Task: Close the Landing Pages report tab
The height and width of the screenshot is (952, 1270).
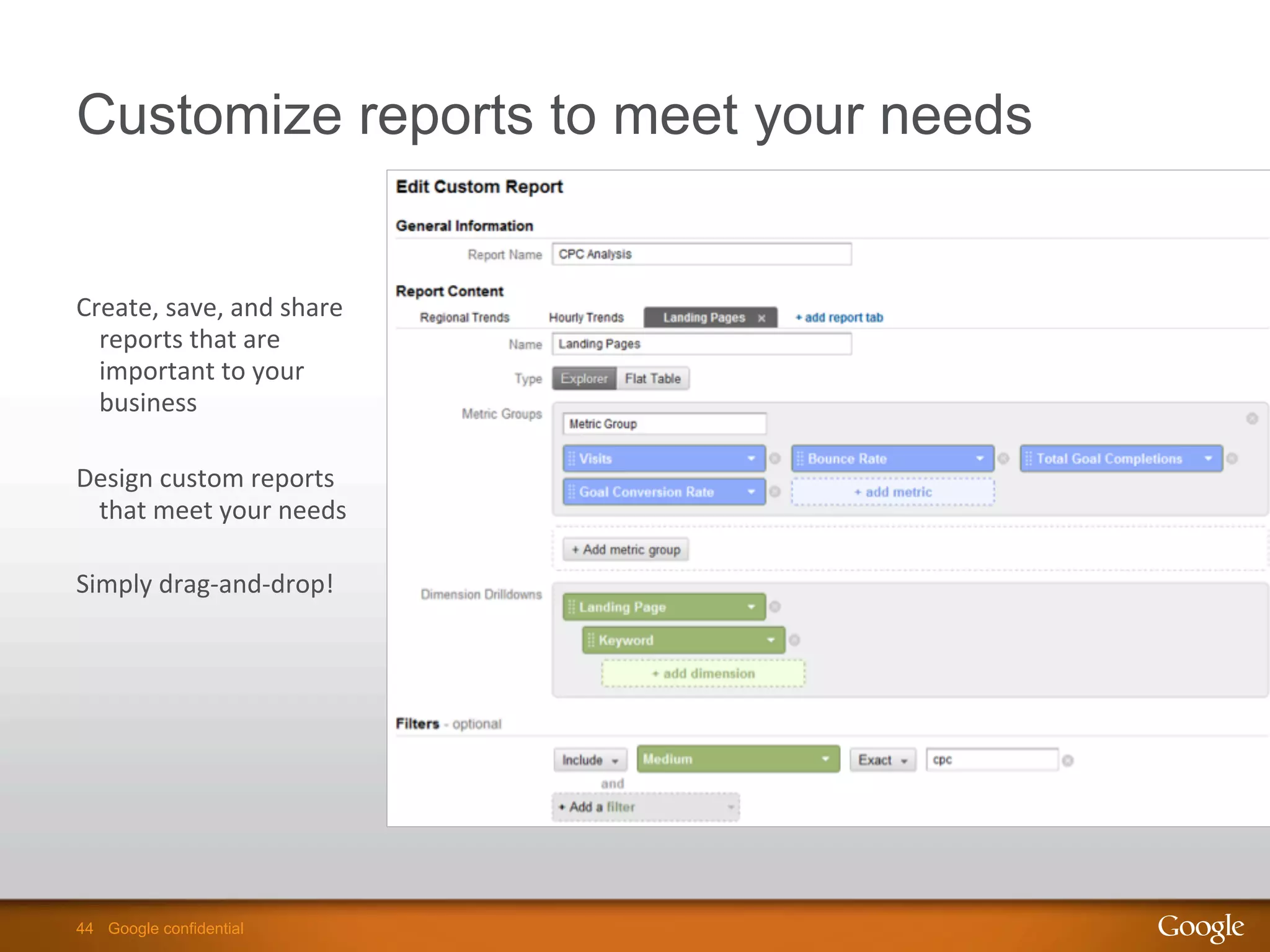Action: point(762,318)
